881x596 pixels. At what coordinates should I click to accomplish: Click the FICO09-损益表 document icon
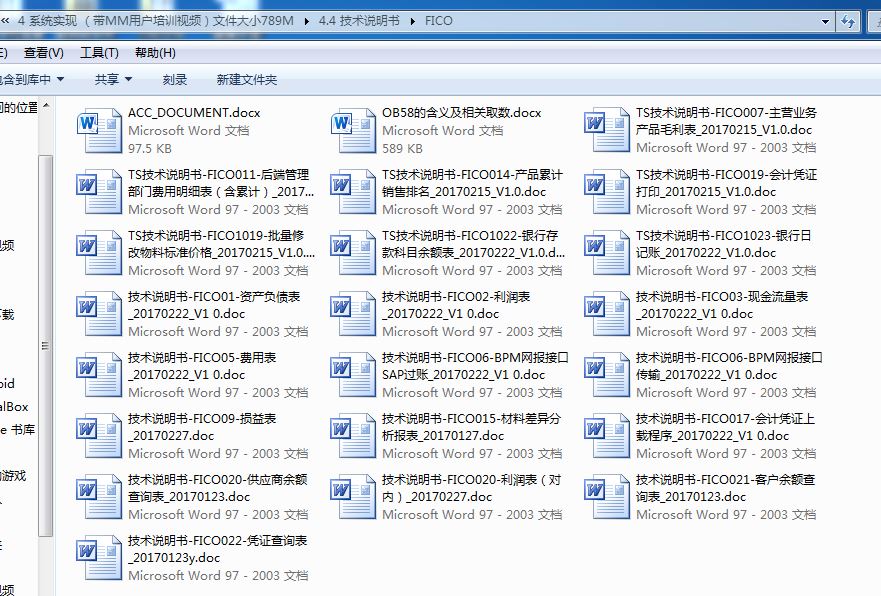coord(99,436)
